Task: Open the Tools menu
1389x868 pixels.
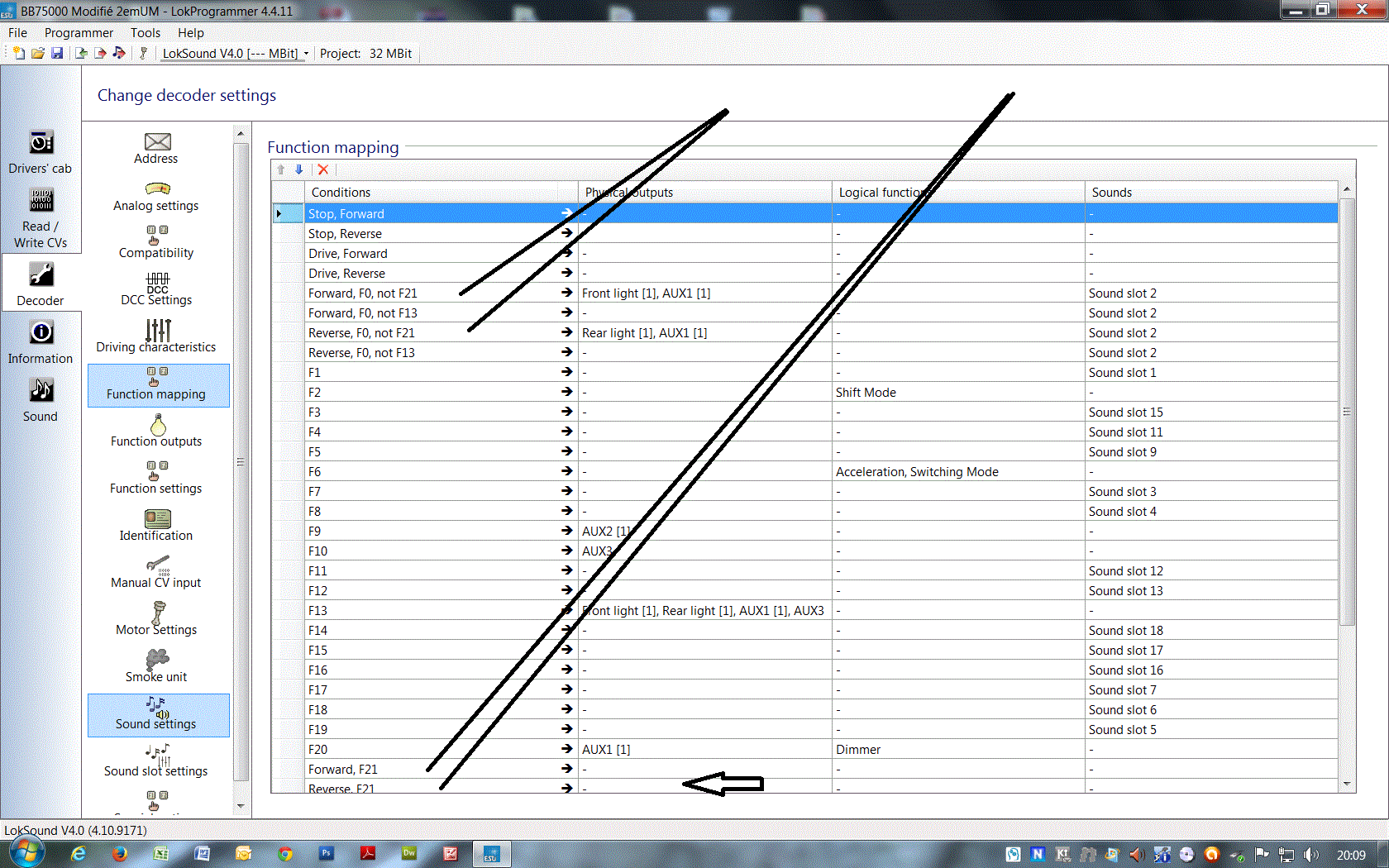Action: point(145,33)
